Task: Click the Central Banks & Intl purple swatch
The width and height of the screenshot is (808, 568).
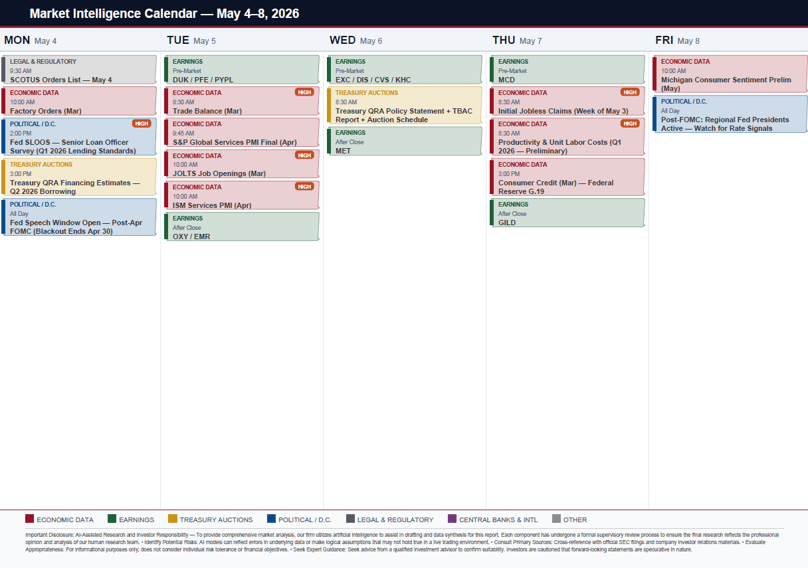Action: coord(452,519)
